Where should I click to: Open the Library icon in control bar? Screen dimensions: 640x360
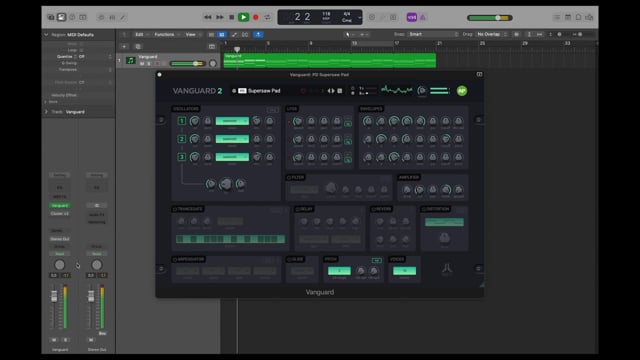pos(51,17)
